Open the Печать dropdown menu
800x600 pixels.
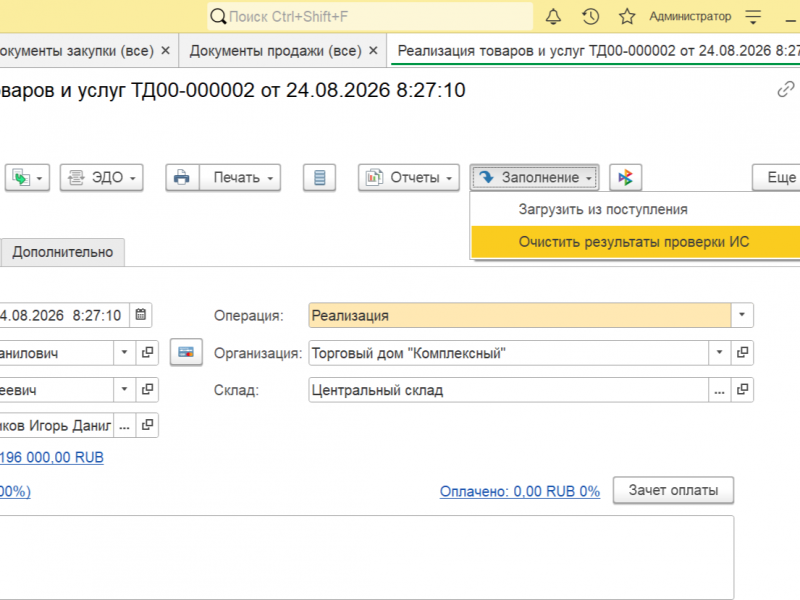(240, 178)
